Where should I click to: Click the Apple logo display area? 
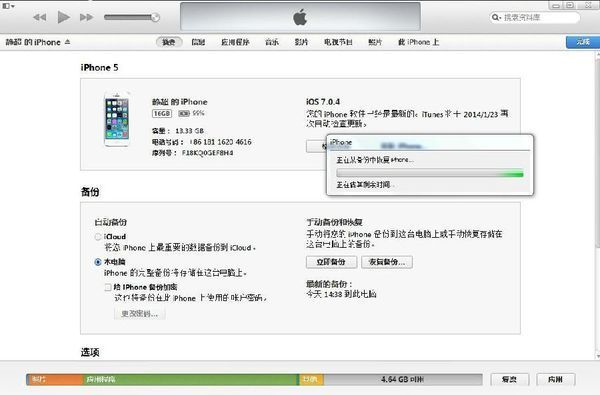[x=300, y=16]
